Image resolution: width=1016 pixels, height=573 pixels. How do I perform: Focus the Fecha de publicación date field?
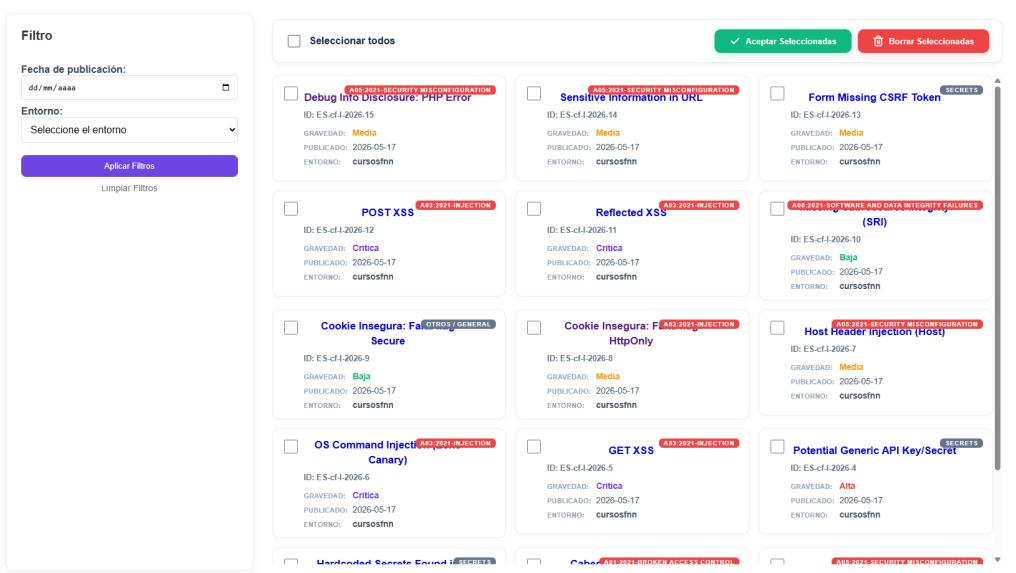[x=130, y=88]
